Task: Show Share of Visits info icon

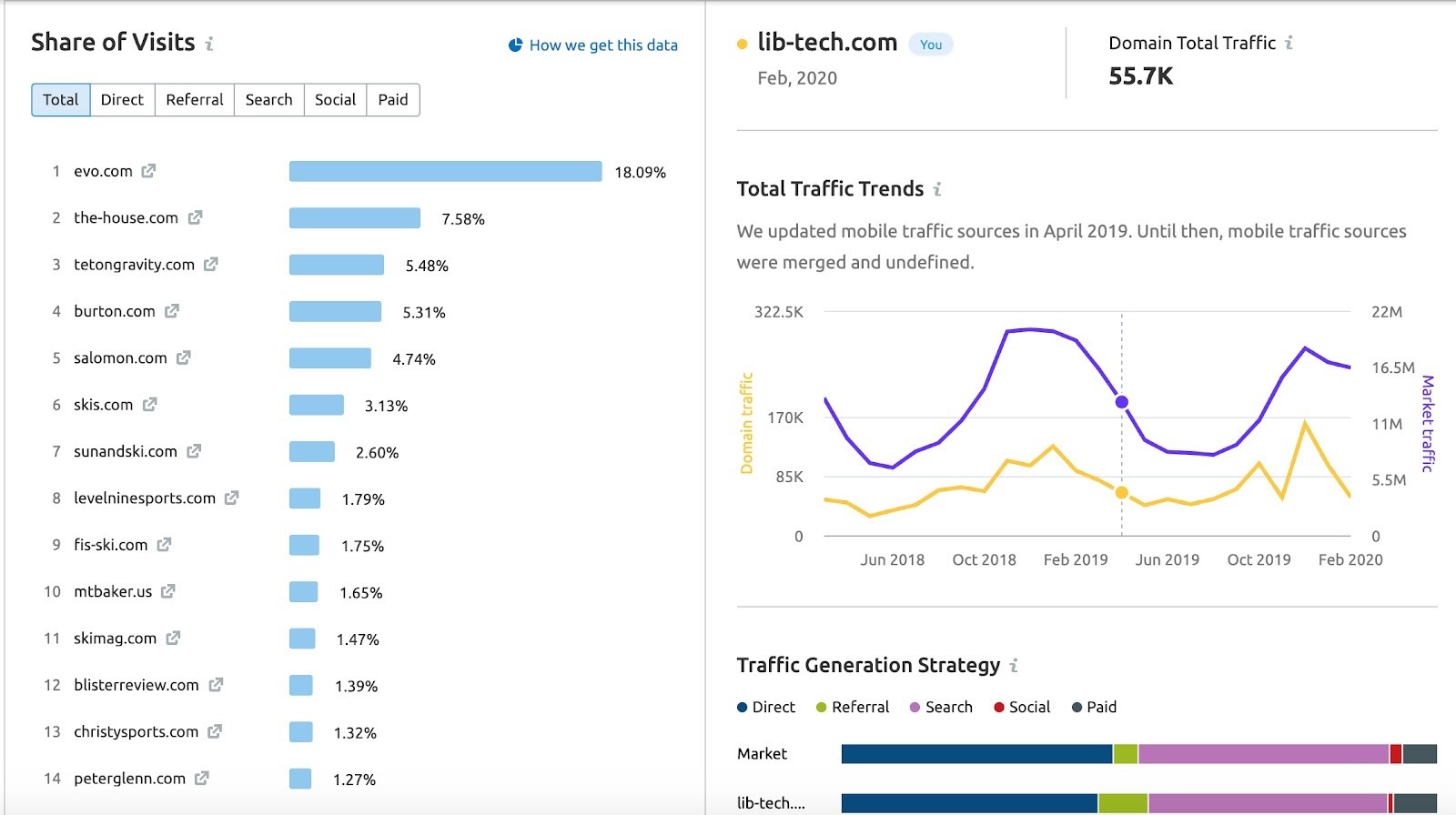Action: (x=209, y=44)
